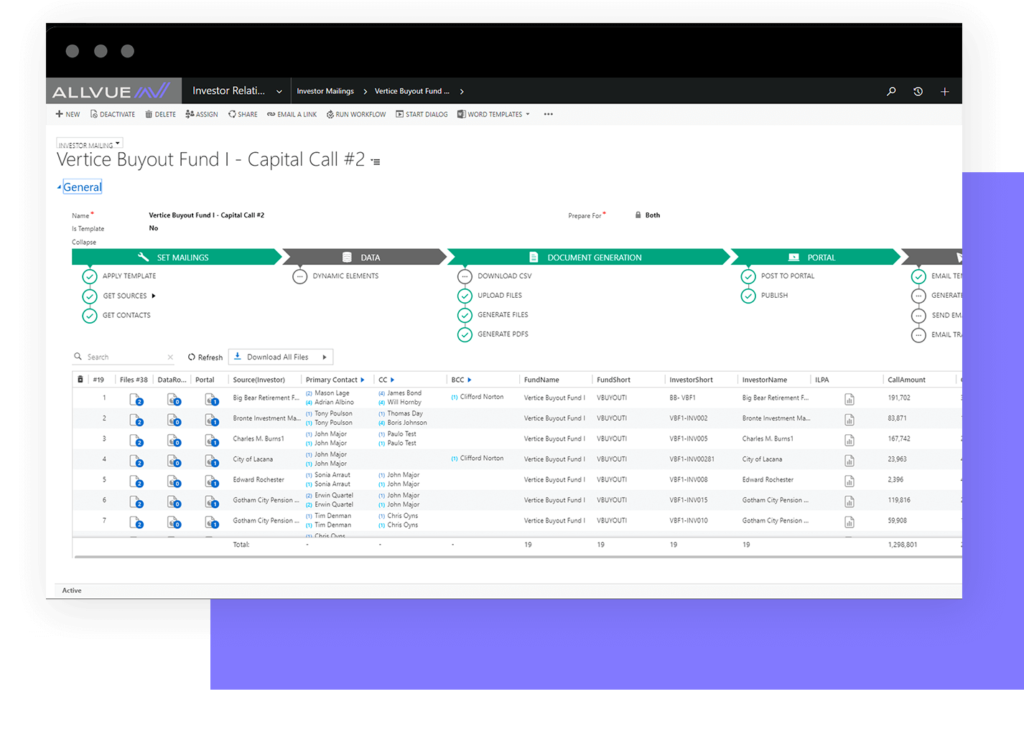Screen dimensions: 1024x732
Task: Click RUN WORKFLOW command
Action: pos(356,114)
